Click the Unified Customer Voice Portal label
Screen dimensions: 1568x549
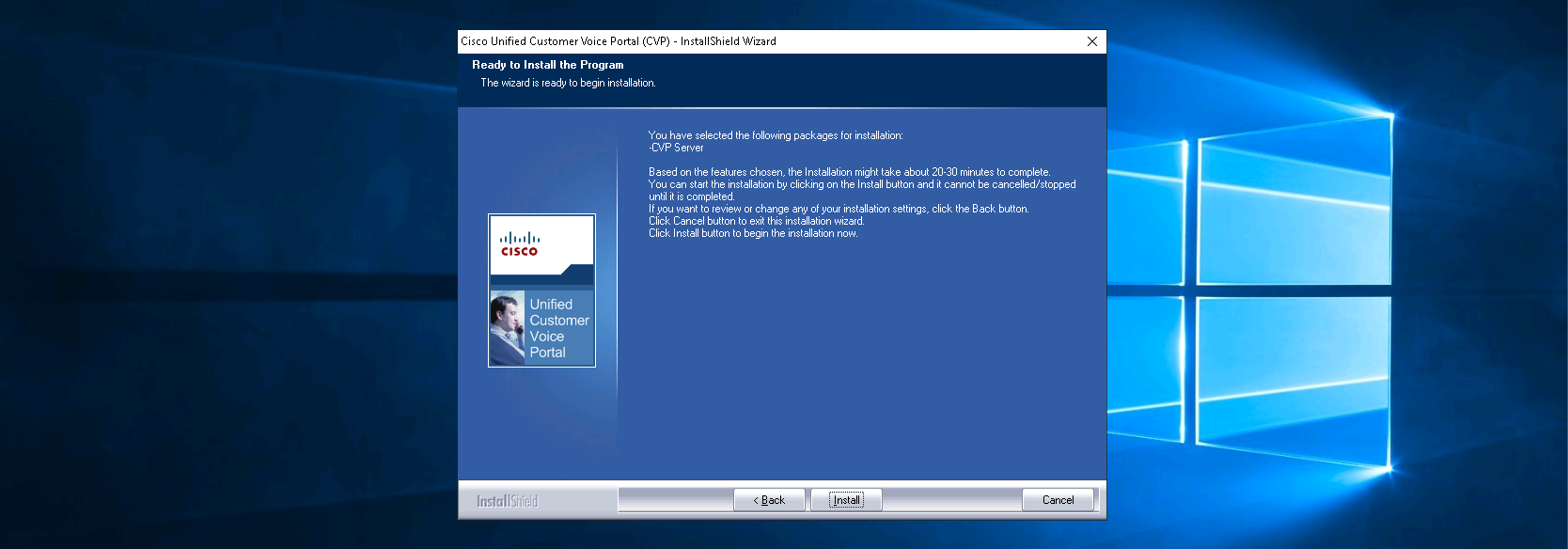(558, 328)
